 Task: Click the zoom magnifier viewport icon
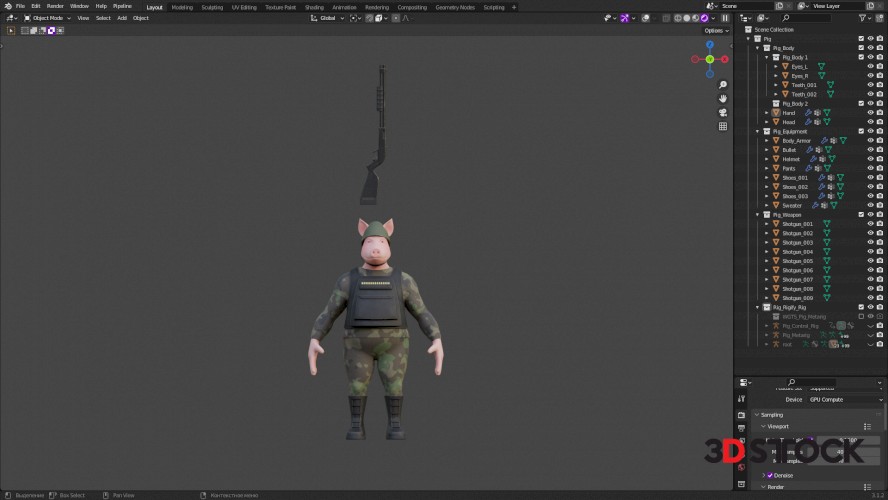click(x=723, y=85)
